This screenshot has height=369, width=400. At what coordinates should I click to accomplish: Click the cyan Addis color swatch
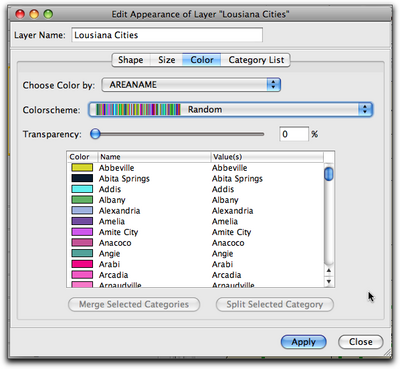pyautogui.click(x=82, y=189)
